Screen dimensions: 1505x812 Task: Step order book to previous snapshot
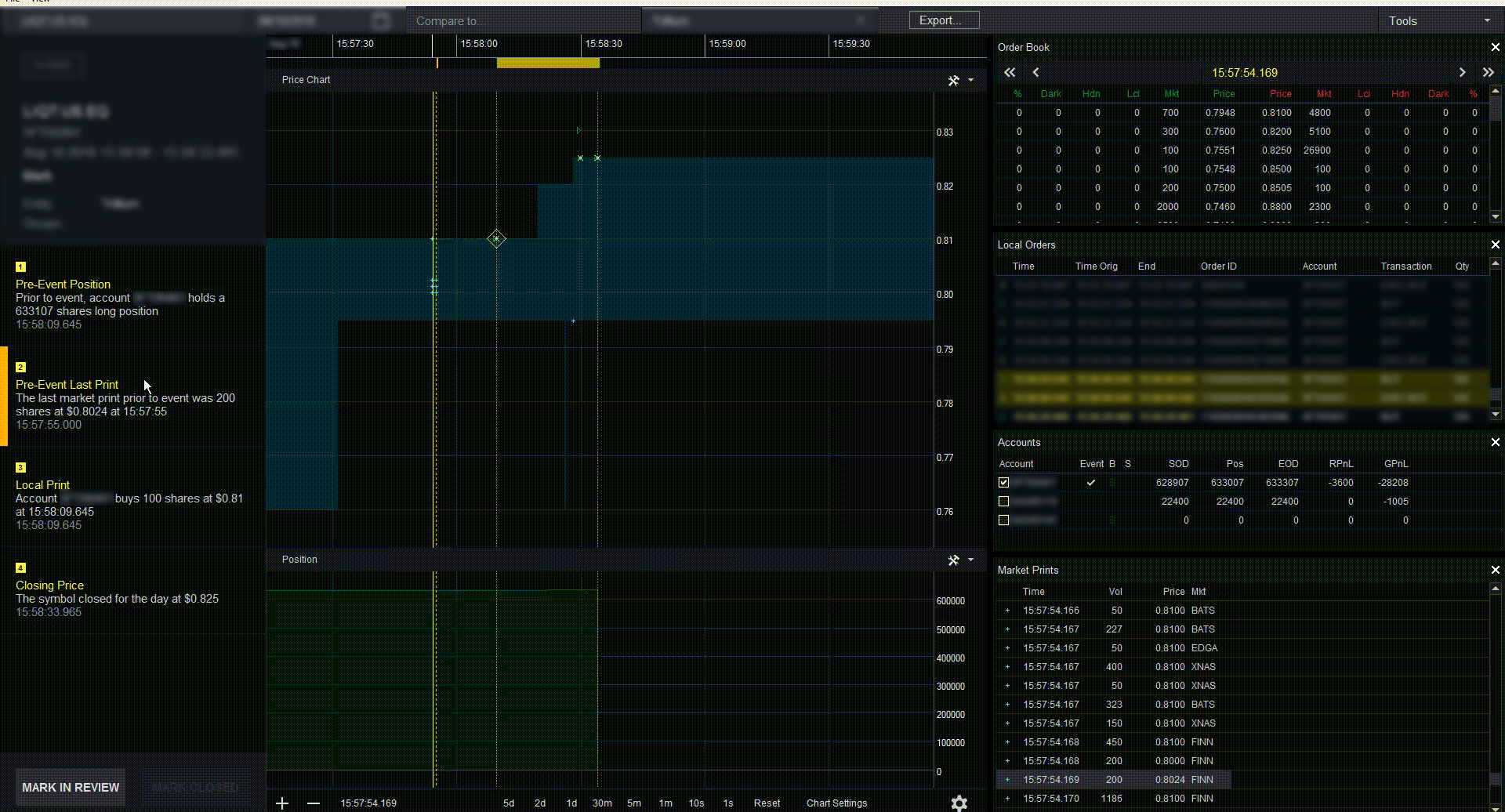(x=1035, y=73)
